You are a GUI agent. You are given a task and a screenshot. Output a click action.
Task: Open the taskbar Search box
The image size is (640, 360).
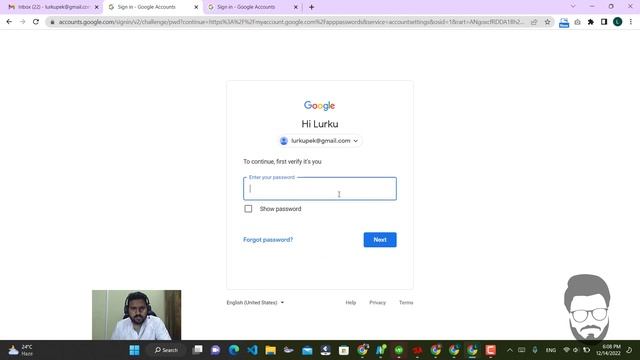tap(167, 350)
